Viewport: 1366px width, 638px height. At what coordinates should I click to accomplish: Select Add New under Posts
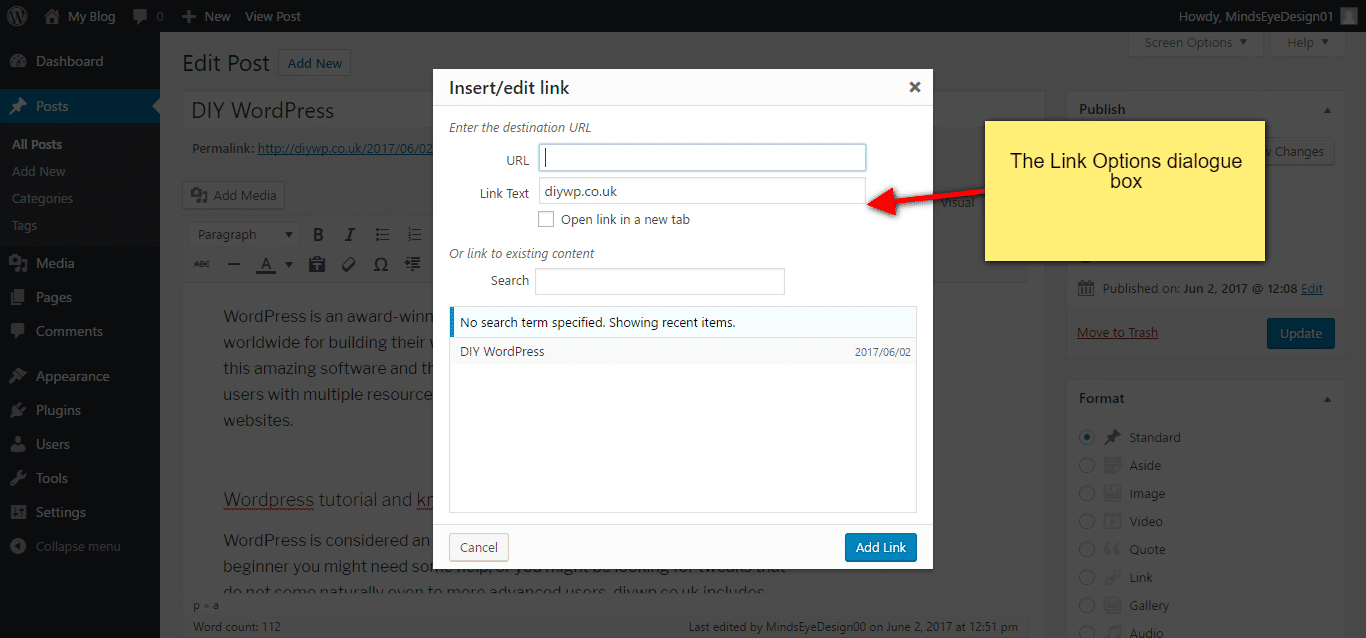click(39, 171)
